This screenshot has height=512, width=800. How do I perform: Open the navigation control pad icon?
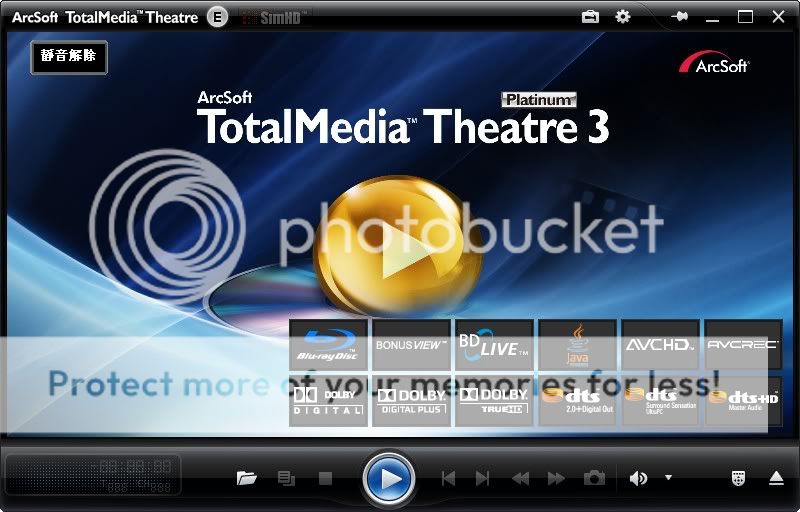pos(738,478)
